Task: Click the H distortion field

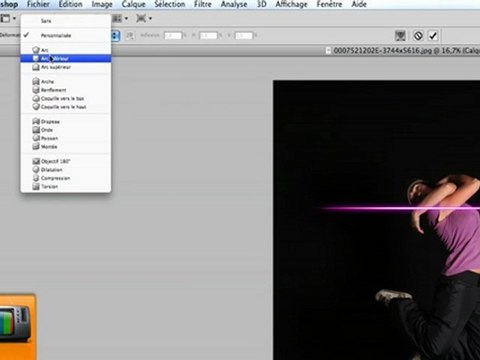Action: (208, 35)
